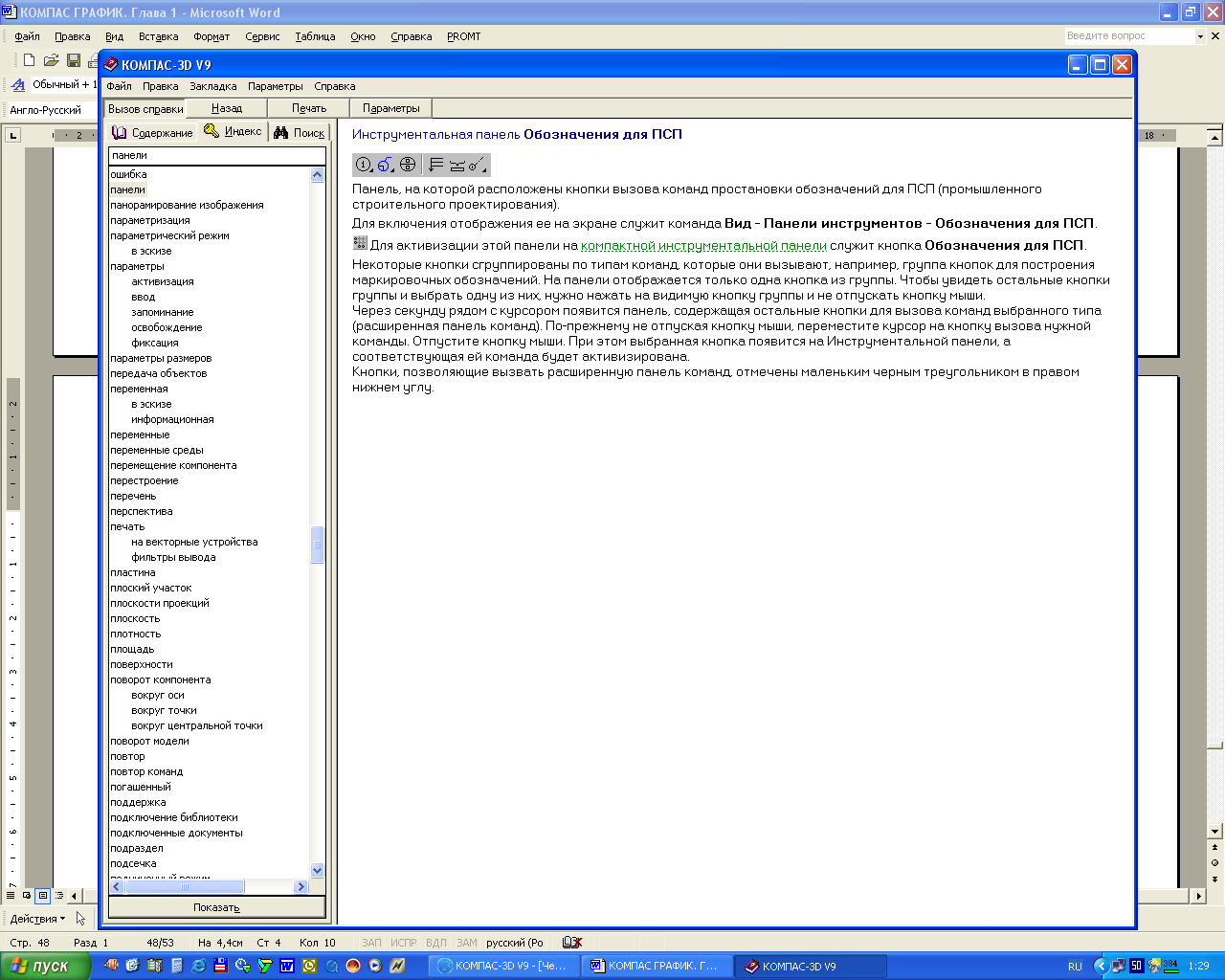Open the 'PROMT' menu in Word
The image size is (1225, 980).
pyautogui.click(x=464, y=36)
